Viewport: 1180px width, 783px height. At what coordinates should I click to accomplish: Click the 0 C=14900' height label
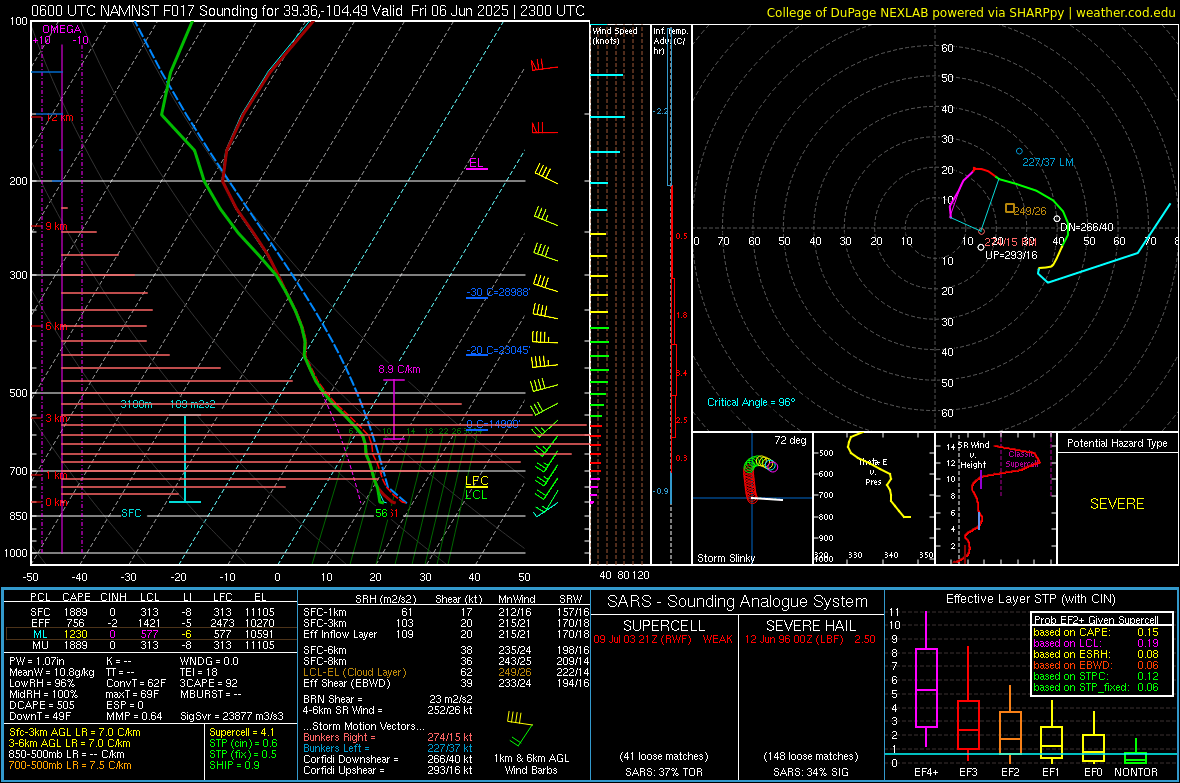coord(493,424)
